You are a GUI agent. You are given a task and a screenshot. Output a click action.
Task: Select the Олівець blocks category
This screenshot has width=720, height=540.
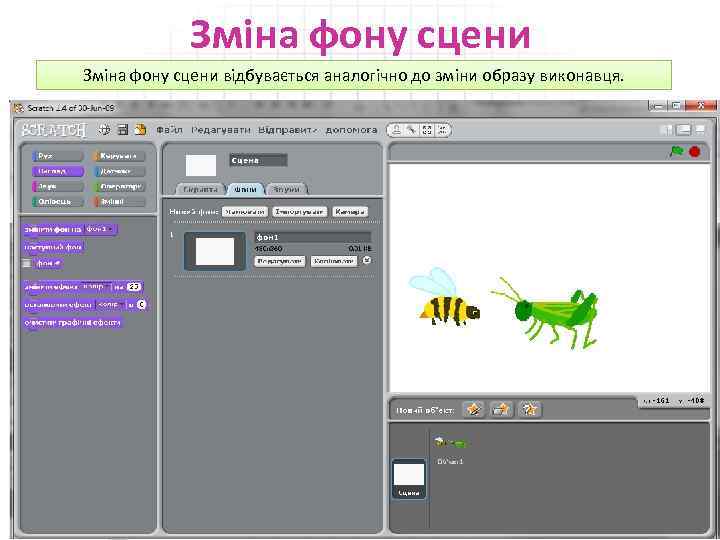tap(57, 202)
